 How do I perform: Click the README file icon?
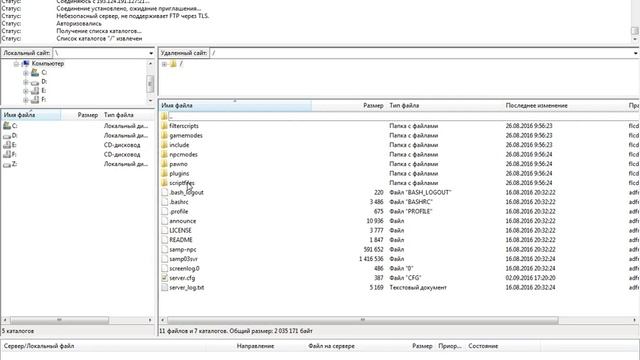click(x=164, y=240)
